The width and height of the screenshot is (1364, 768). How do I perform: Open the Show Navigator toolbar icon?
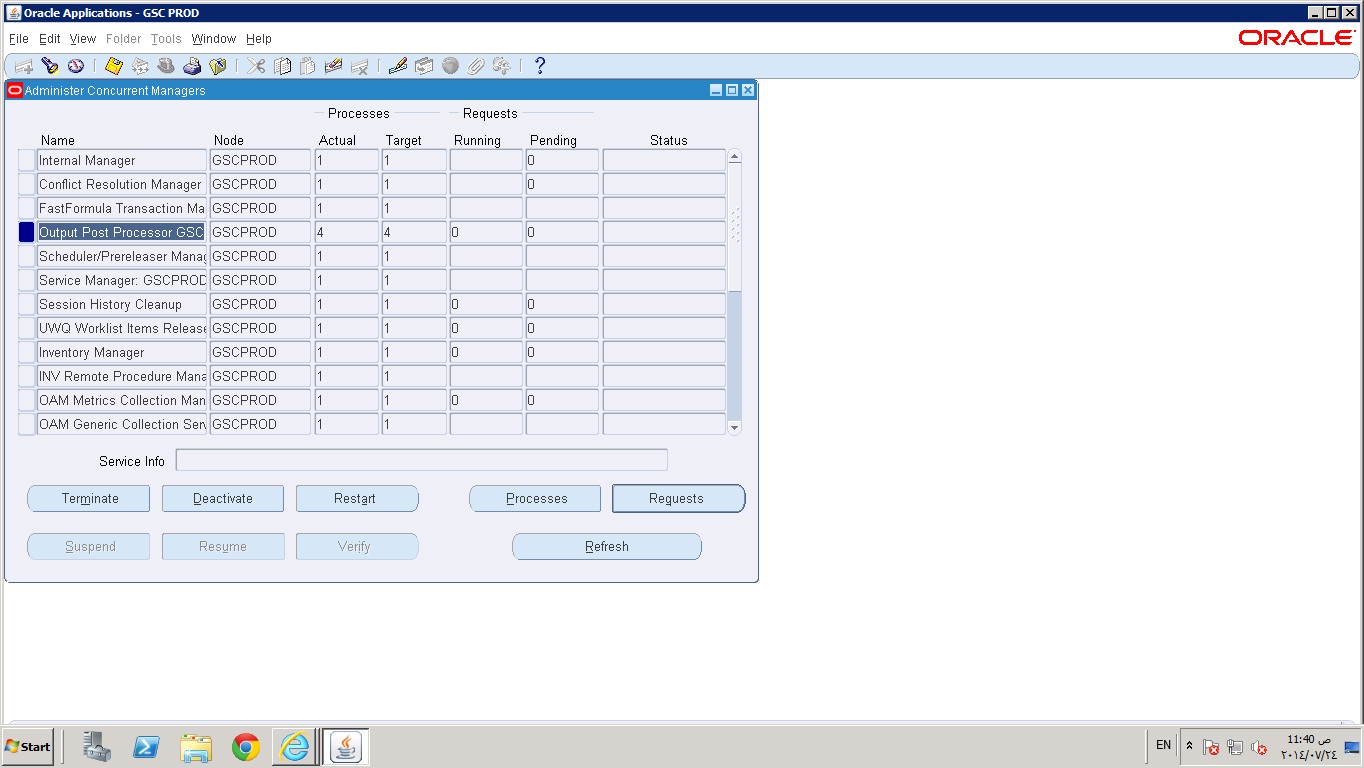tap(75, 66)
